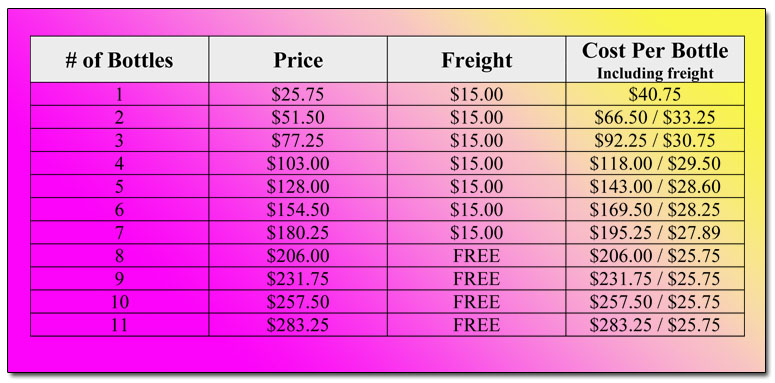This screenshot has height=383, width=775.
Task: Click the price $103.00 cell
Action: pos(298,163)
